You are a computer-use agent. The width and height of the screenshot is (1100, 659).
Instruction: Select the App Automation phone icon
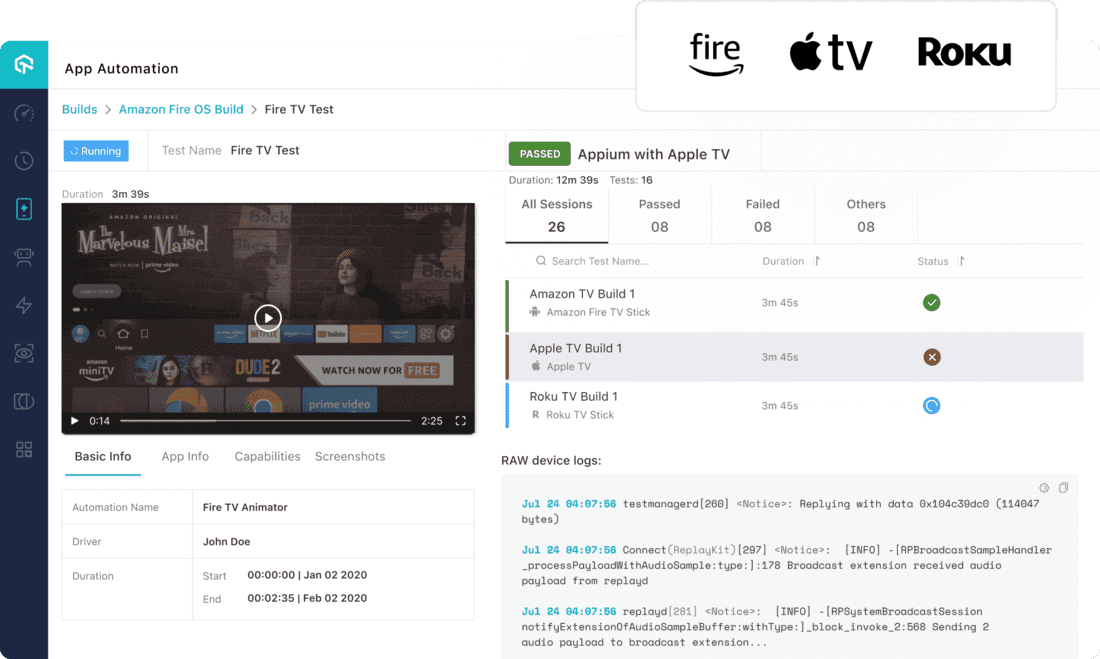(x=24, y=209)
